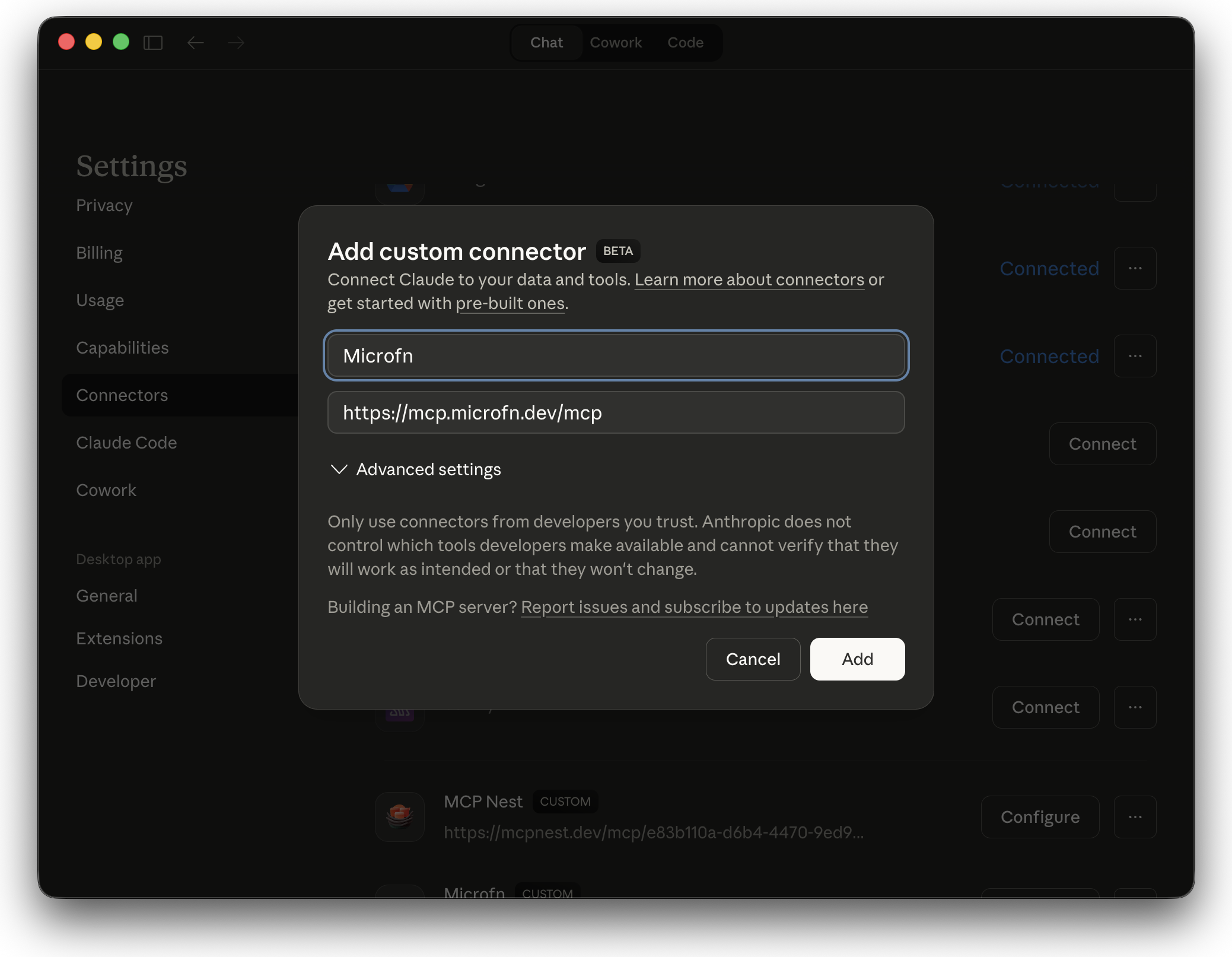The height and width of the screenshot is (957, 1232).
Task: Click the BETA badge in the dialog title
Action: [x=617, y=251]
